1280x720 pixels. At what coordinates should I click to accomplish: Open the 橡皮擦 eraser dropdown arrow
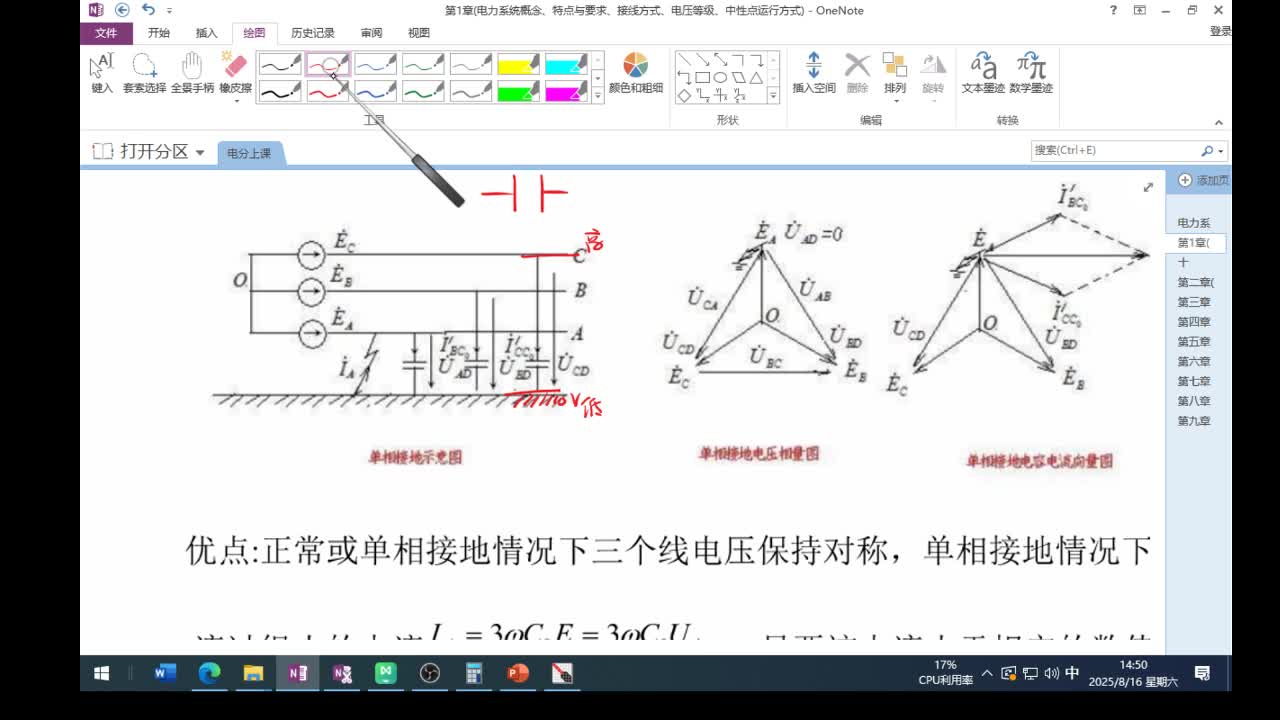(235, 101)
